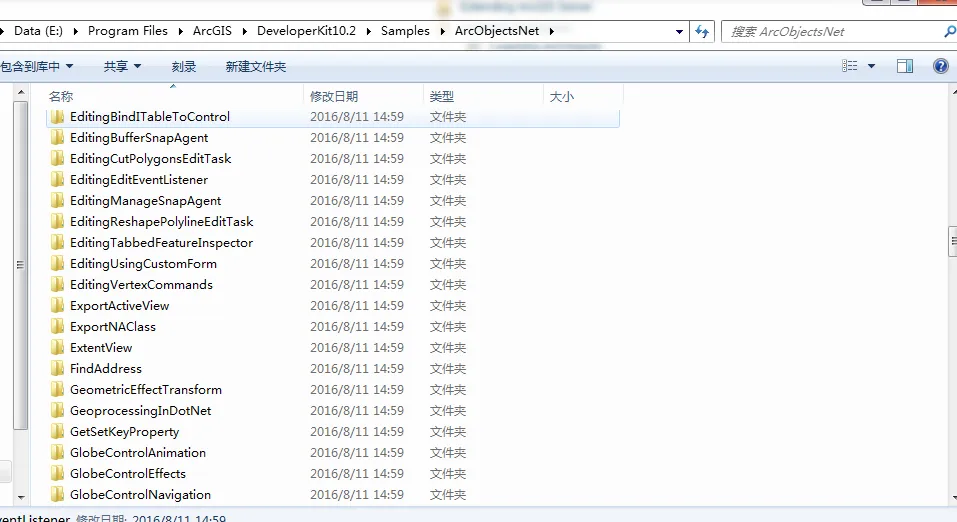Expand the address bar history dropdown
957x522 pixels.
pos(679,31)
